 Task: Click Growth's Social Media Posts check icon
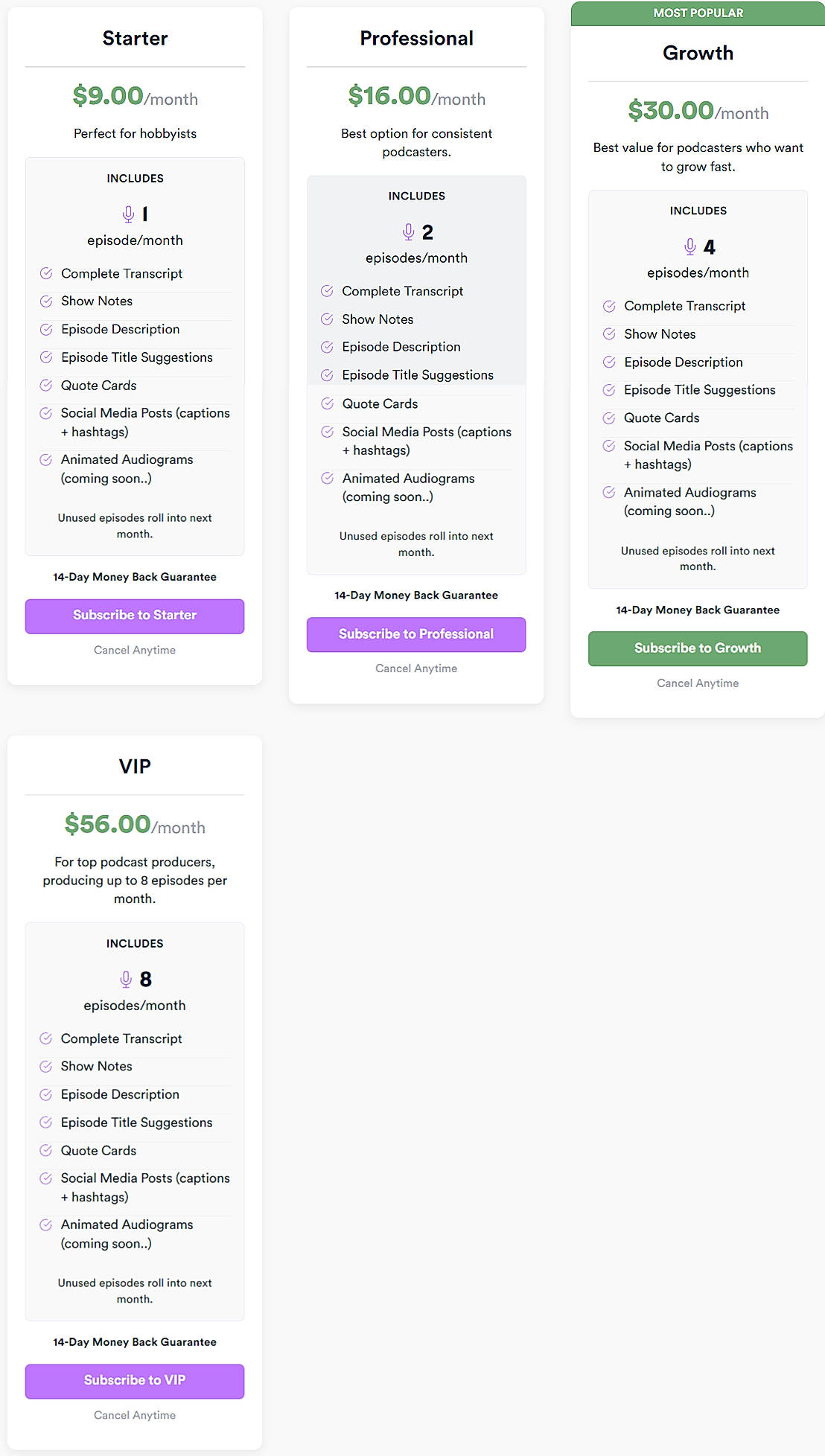coord(609,446)
